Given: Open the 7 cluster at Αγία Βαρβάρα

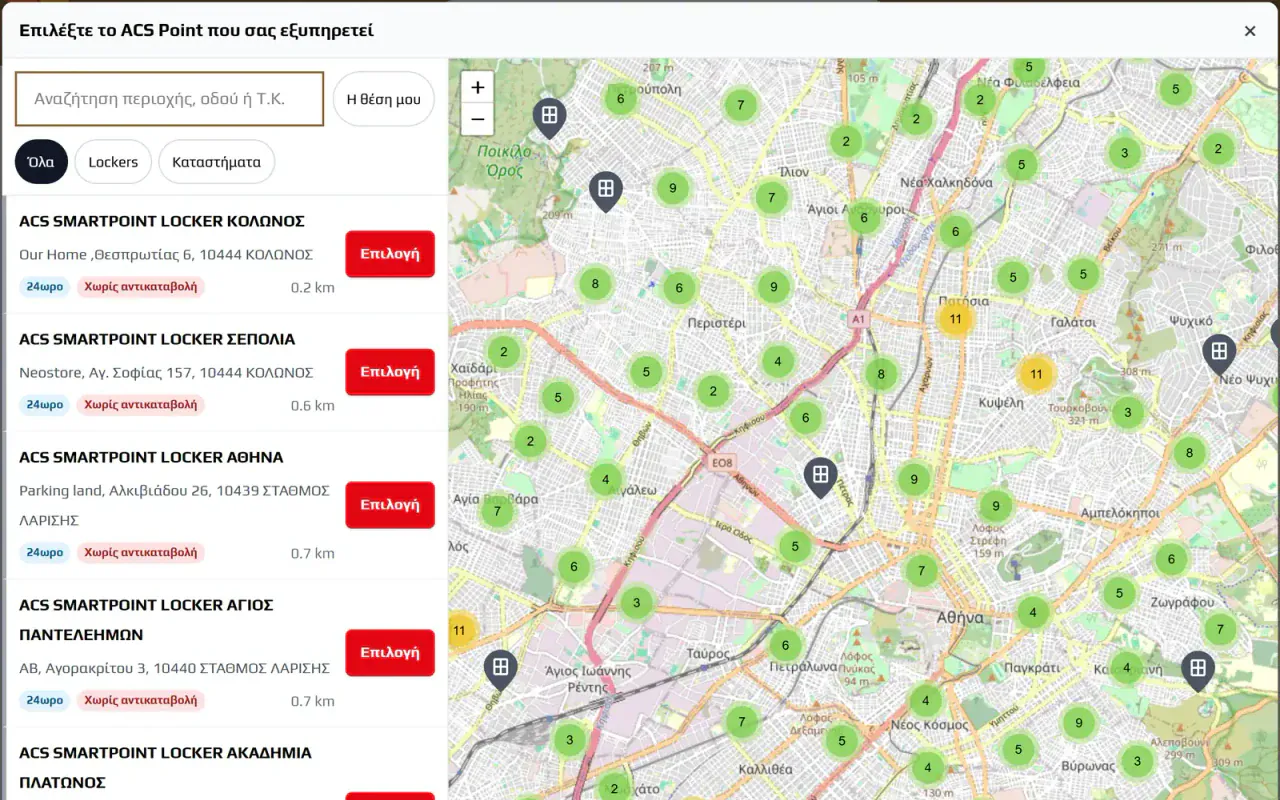Looking at the screenshot, I should [497, 512].
